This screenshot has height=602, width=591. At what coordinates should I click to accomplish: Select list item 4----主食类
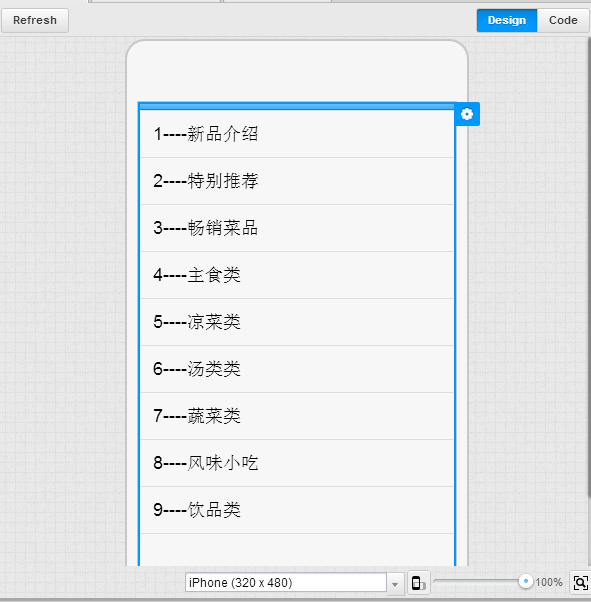point(297,275)
